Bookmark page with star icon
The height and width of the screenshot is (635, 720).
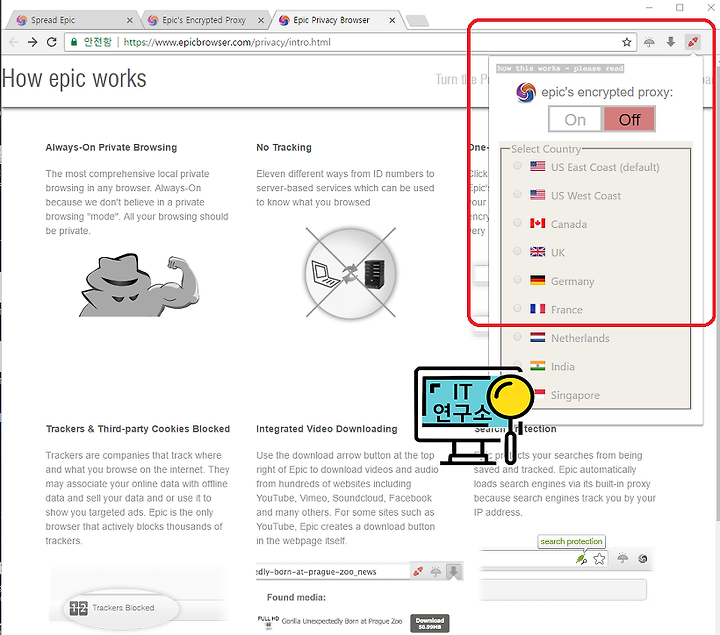click(627, 42)
